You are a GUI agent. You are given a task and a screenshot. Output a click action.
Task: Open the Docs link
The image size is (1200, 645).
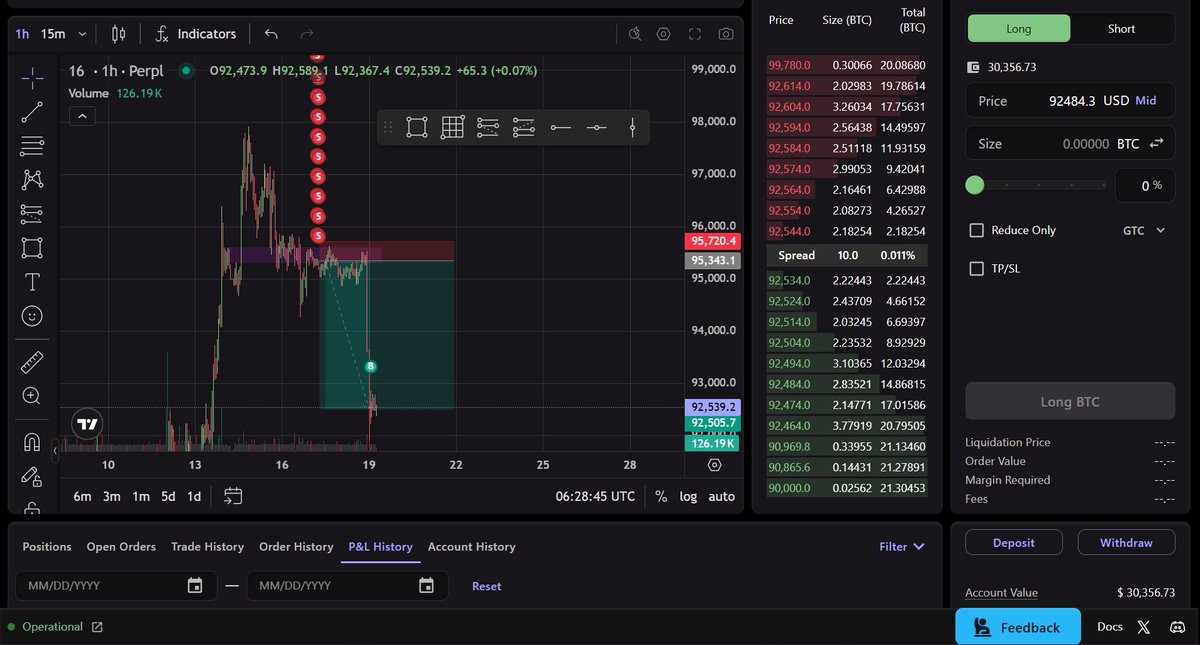pos(1110,627)
